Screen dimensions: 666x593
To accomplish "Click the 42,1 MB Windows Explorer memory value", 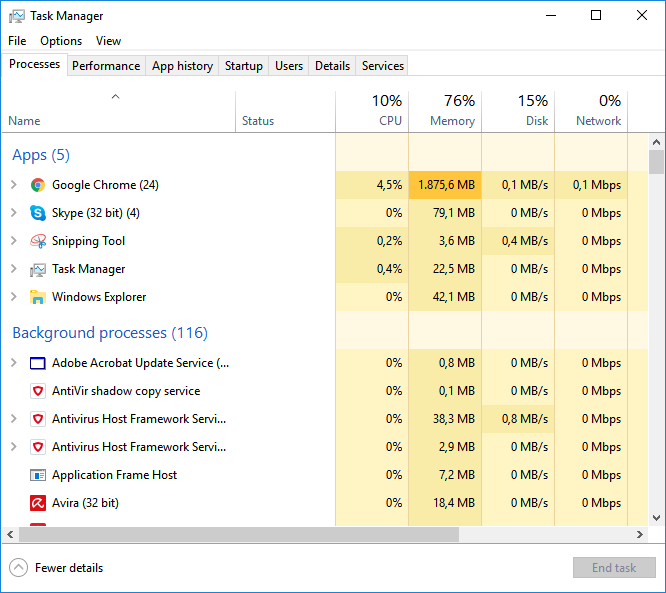I will click(454, 297).
